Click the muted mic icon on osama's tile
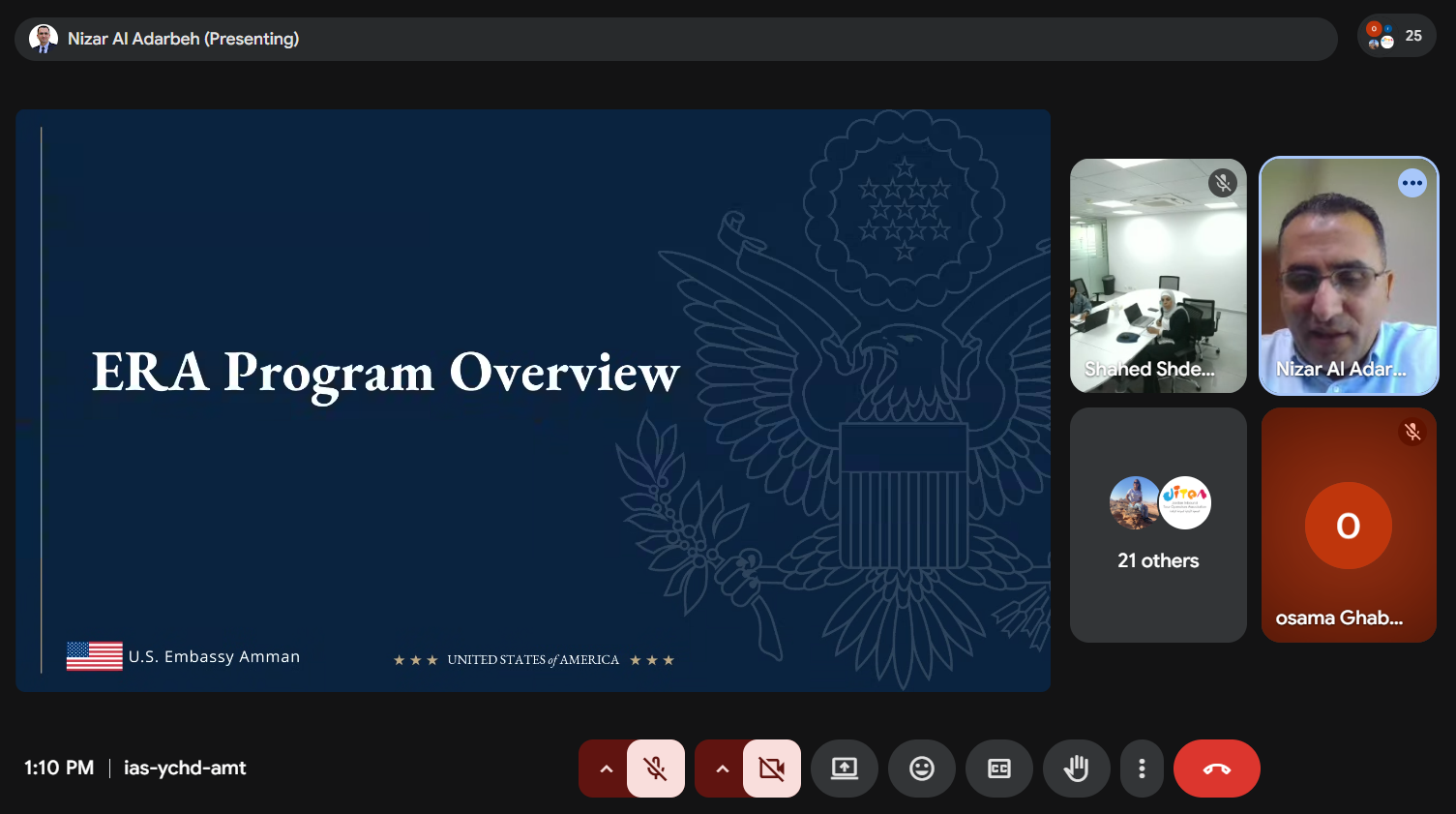This screenshot has height=814, width=1456. pos(1412,432)
